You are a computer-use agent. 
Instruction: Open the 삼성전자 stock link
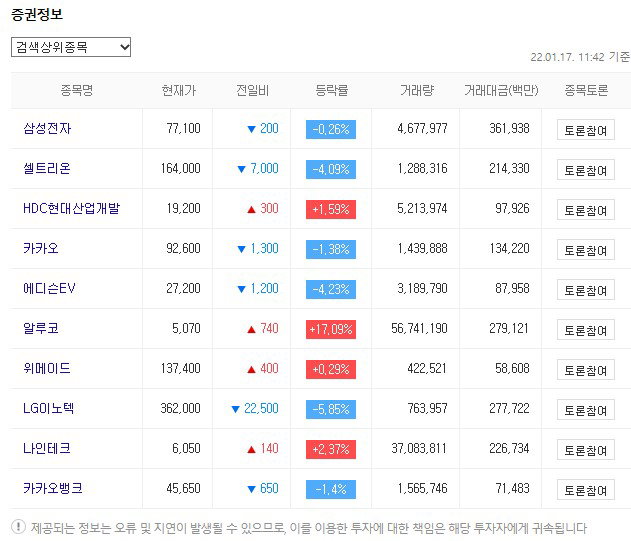(47, 128)
